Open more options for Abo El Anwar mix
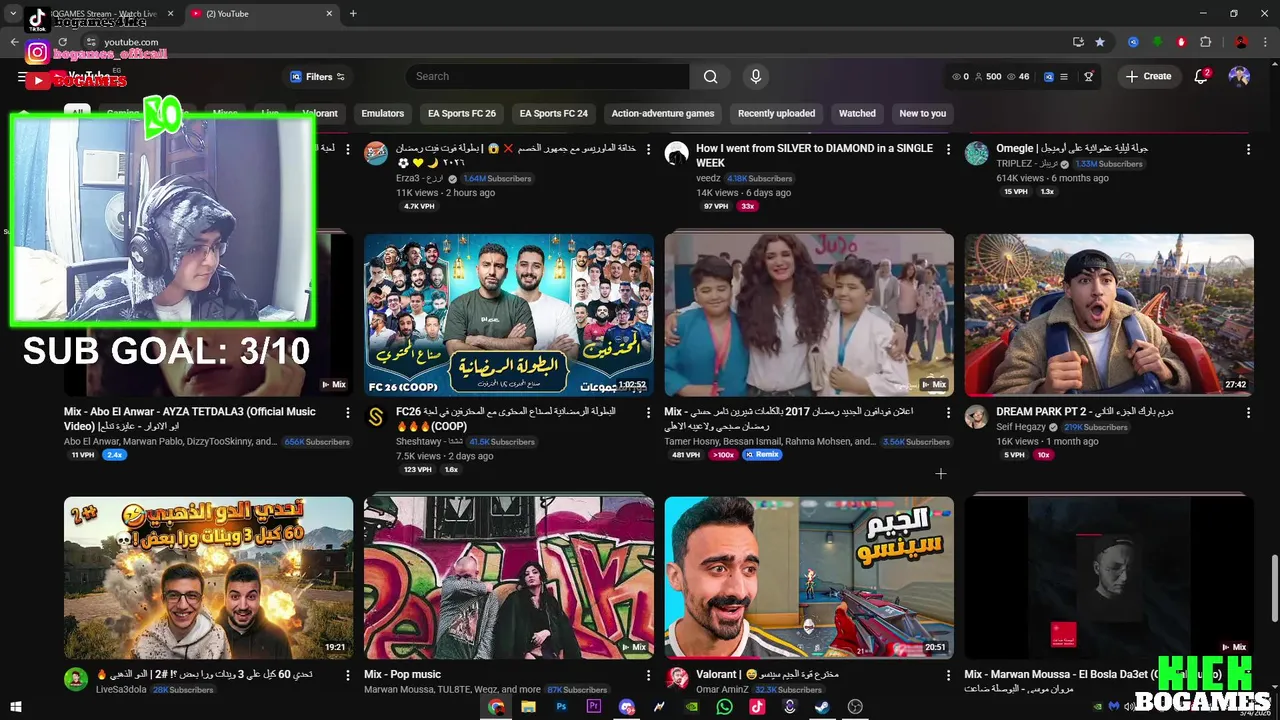1280x720 pixels. 348,412
